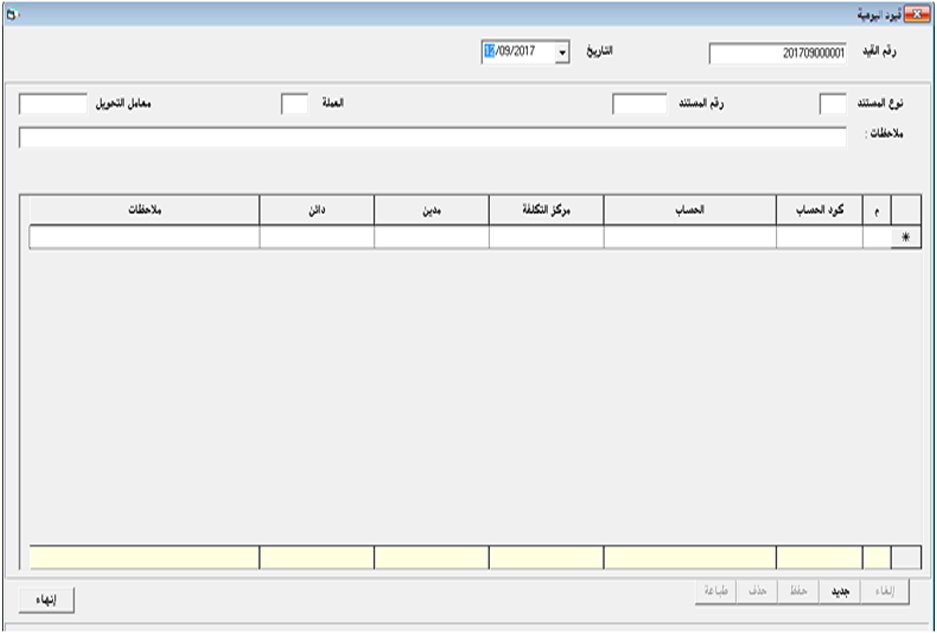Click the form icon in the title bar's left corner

pyautogui.click(x=12, y=13)
